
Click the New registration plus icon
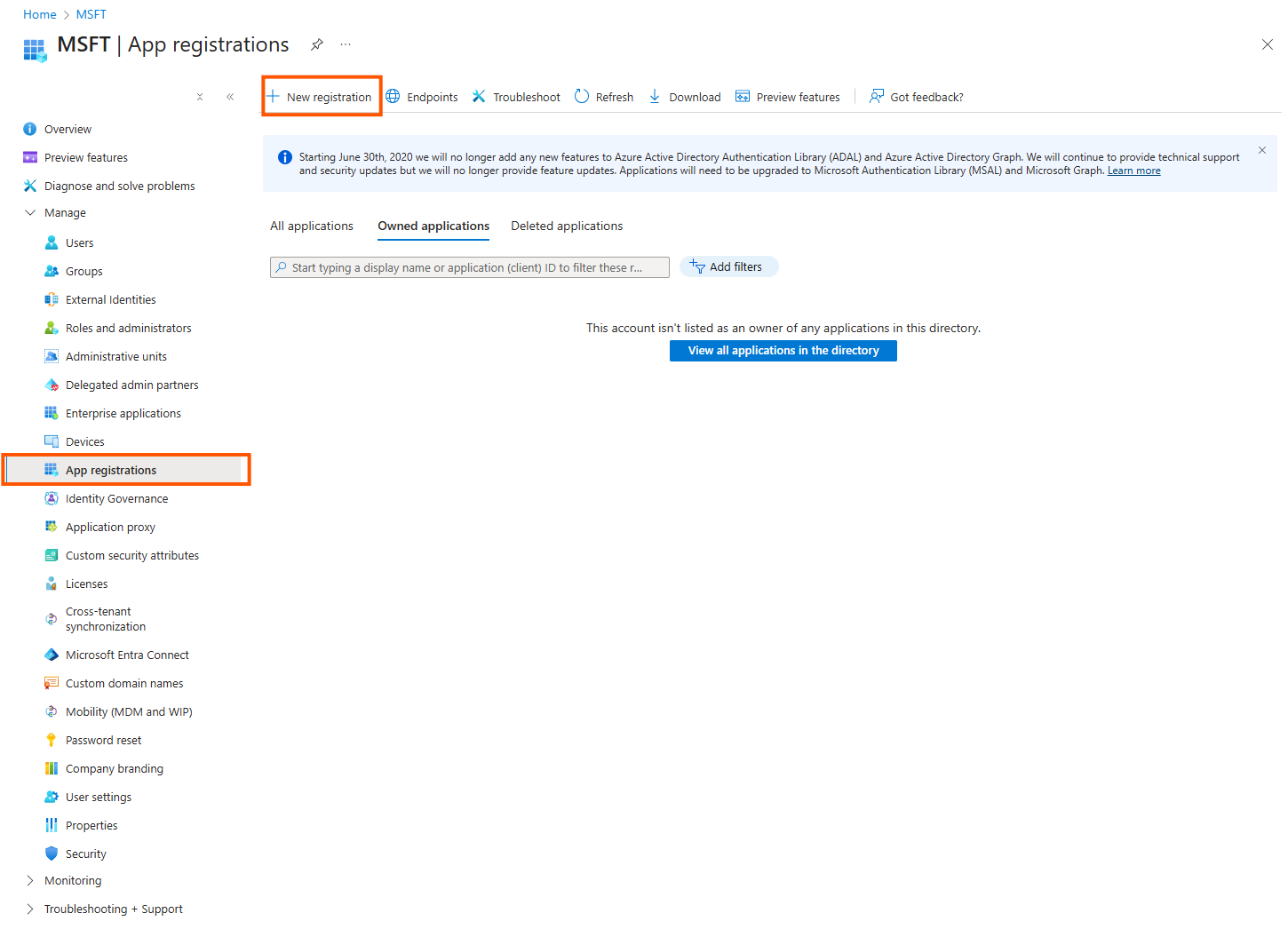[274, 97]
